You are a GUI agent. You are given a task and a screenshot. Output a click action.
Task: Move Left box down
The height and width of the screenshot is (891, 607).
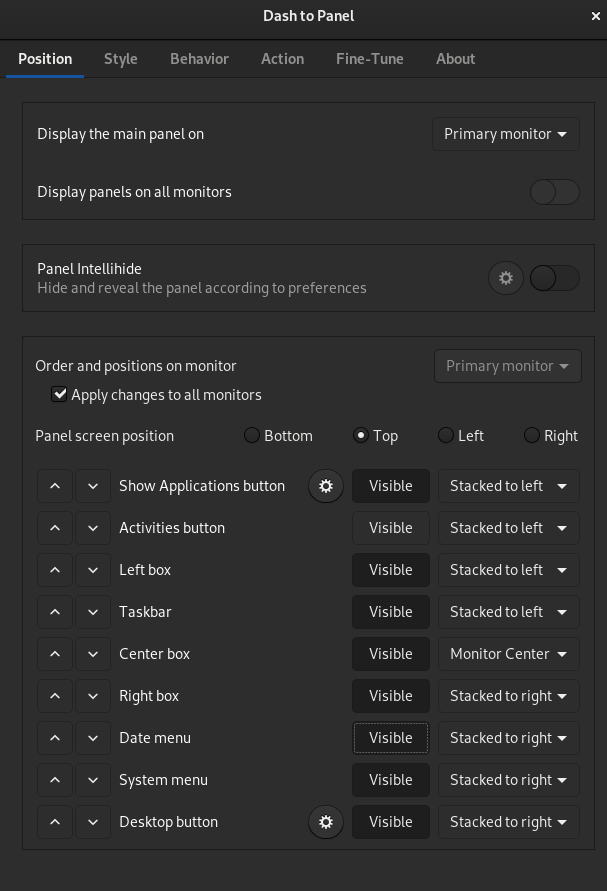point(93,570)
